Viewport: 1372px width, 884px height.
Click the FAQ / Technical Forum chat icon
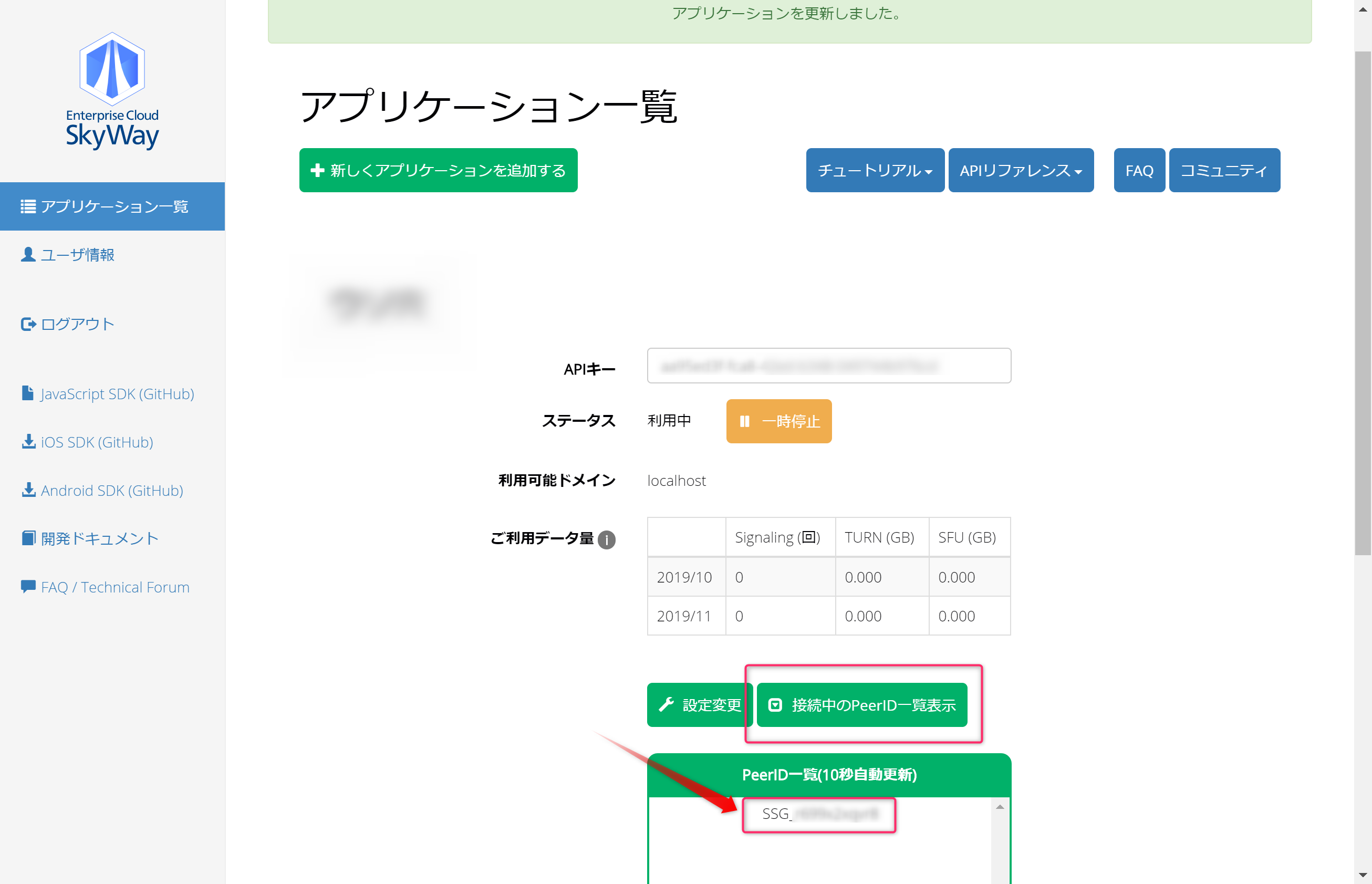click(28, 586)
